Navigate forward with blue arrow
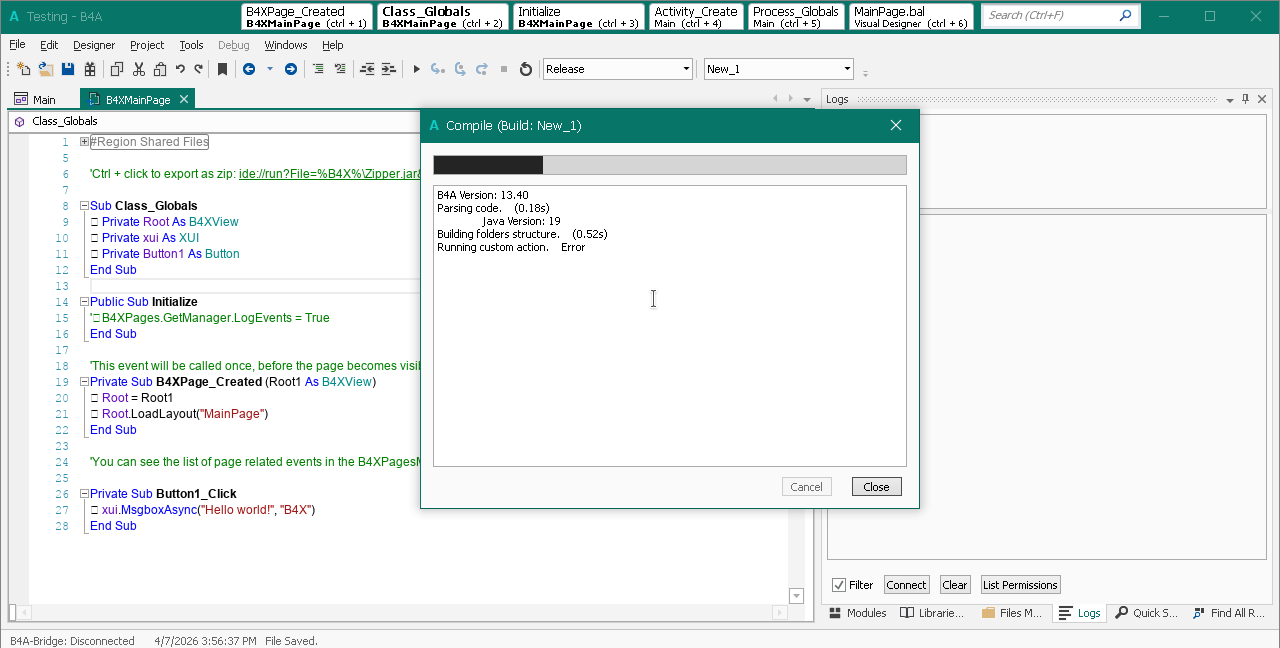 pos(291,69)
